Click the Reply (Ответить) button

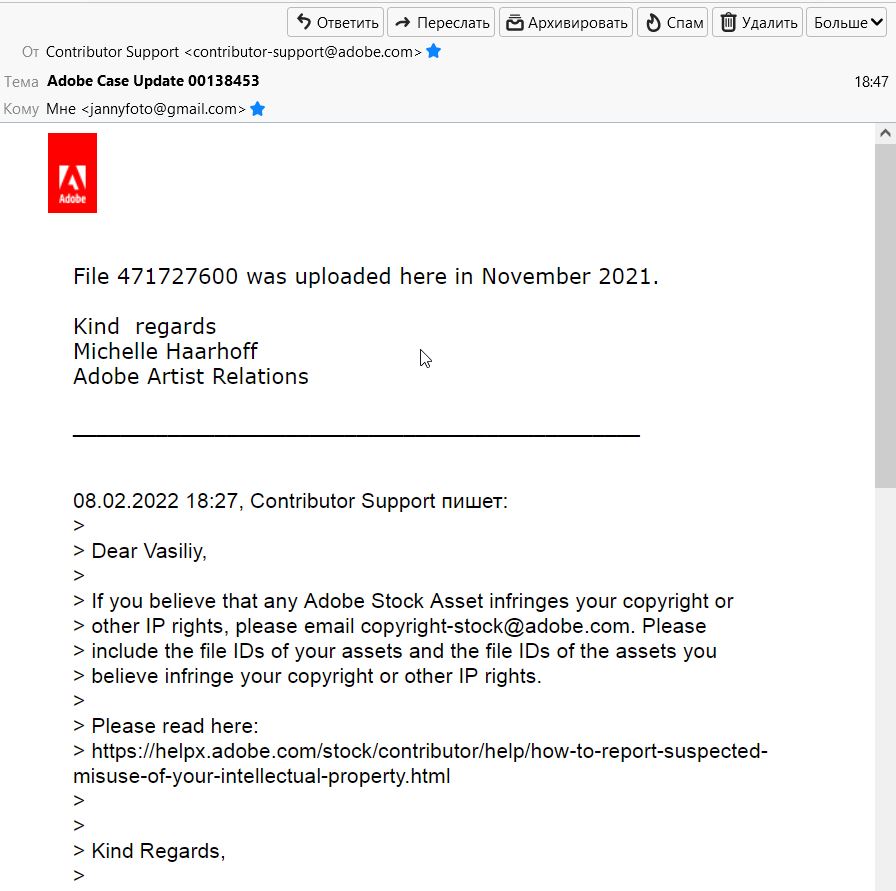tap(336, 22)
